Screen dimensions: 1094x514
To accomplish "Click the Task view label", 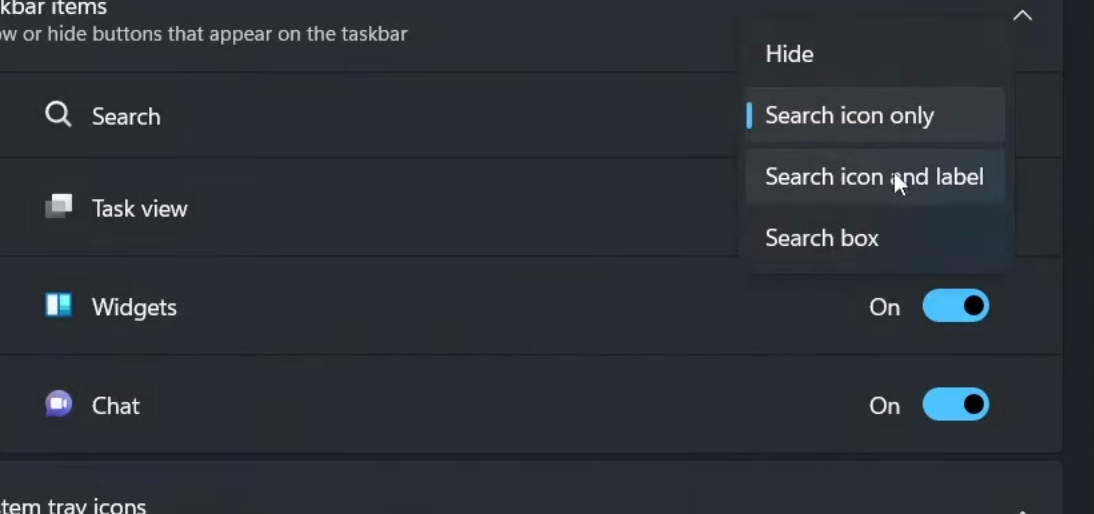I will pyautogui.click(x=139, y=208).
